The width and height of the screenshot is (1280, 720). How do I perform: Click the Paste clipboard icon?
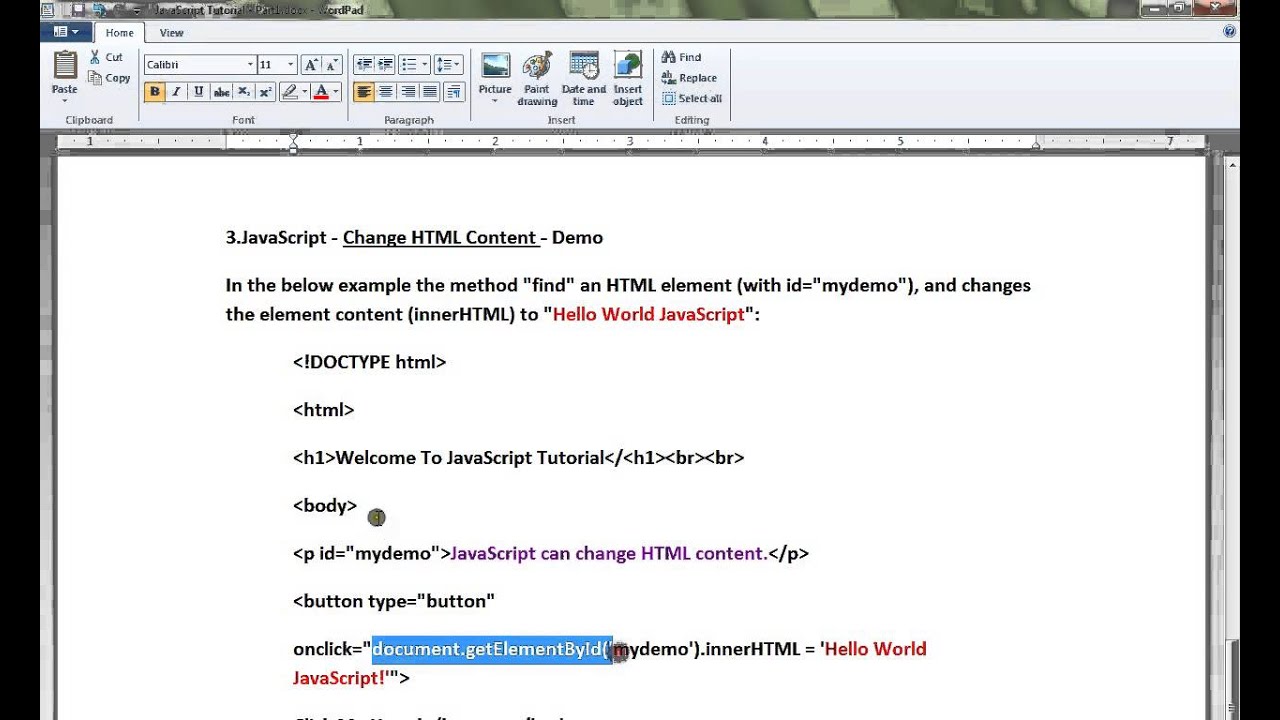pos(65,66)
